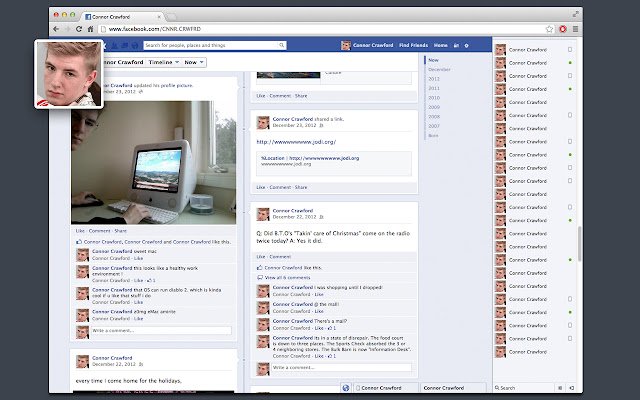Image resolution: width=640 pixels, height=400 pixels.
Task: Share the jodi.org shared link post
Action: pyautogui.click(x=301, y=187)
